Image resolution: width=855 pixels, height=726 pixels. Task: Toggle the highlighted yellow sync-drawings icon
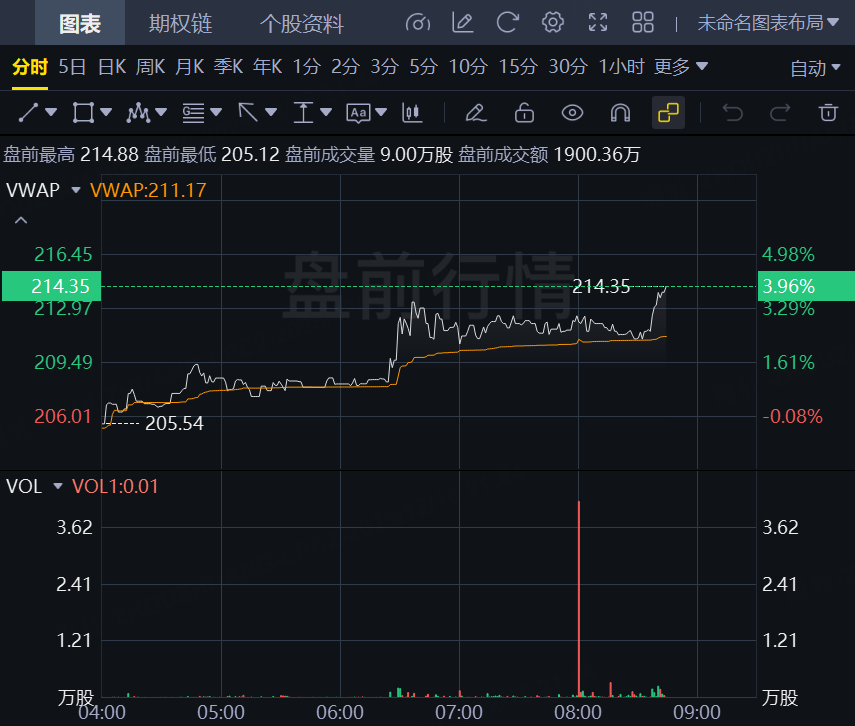tap(669, 113)
